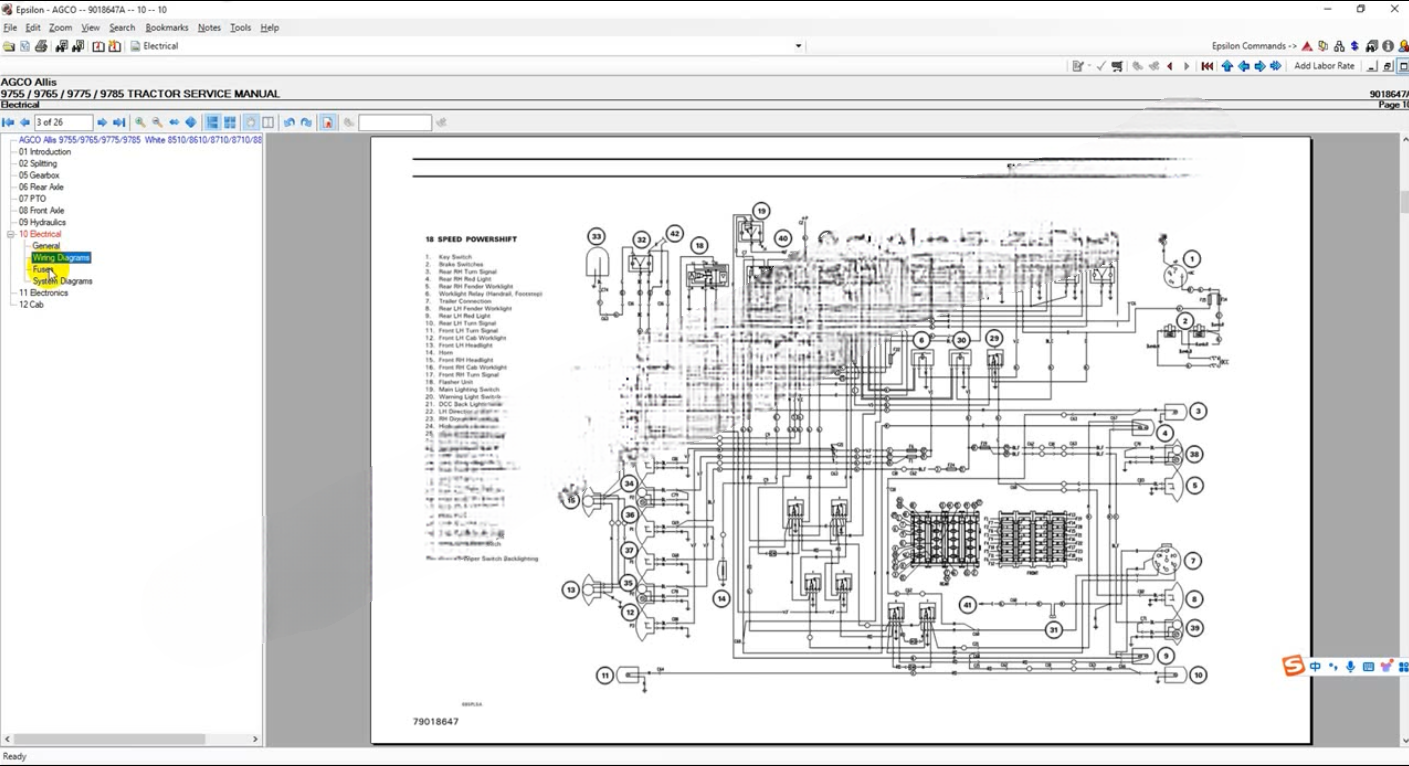This screenshot has width=1409, height=766.
Task: Go to next page with blue arrow
Action: pyautogui.click(x=102, y=123)
